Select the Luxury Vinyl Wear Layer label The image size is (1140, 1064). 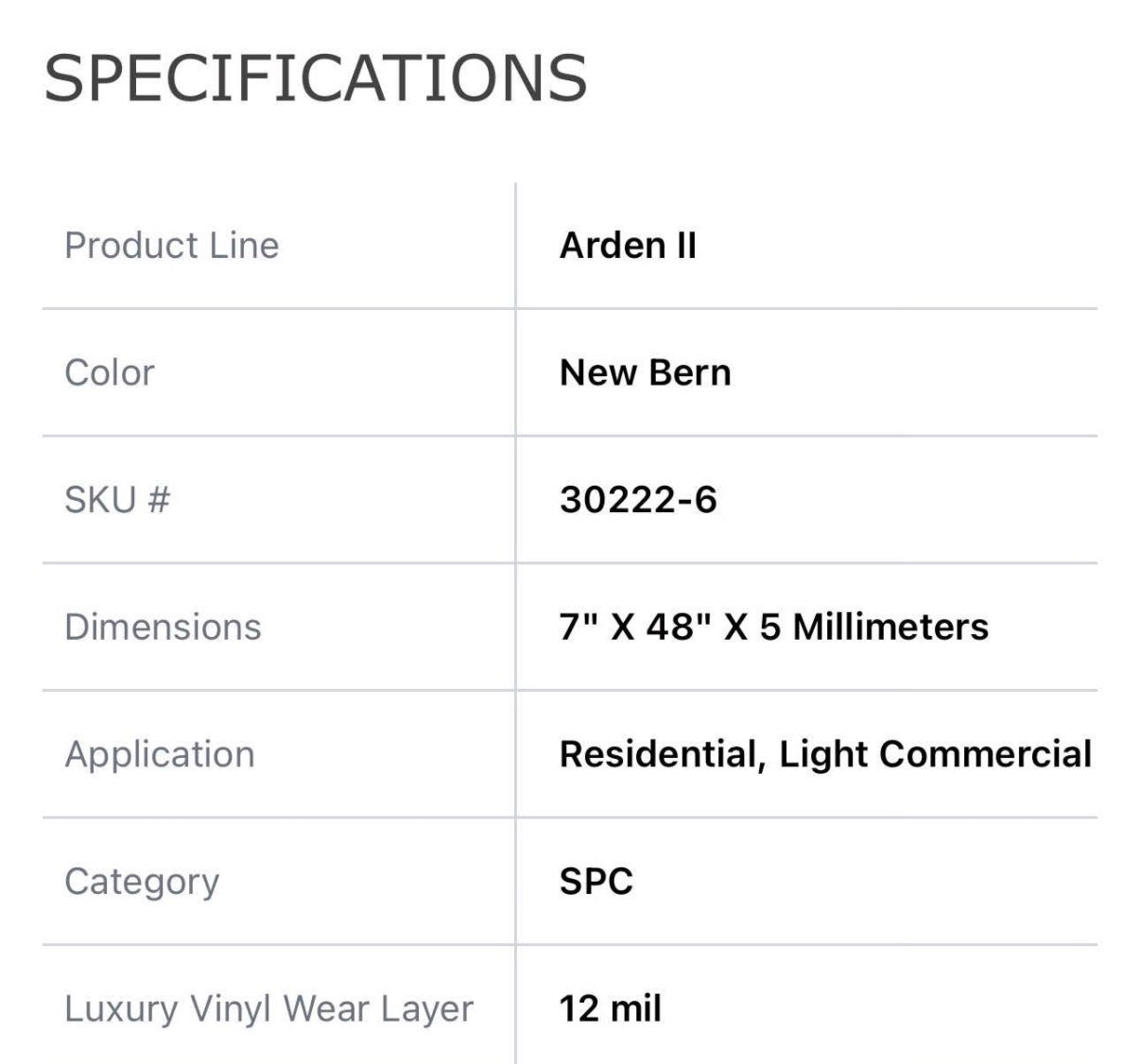(268, 1008)
